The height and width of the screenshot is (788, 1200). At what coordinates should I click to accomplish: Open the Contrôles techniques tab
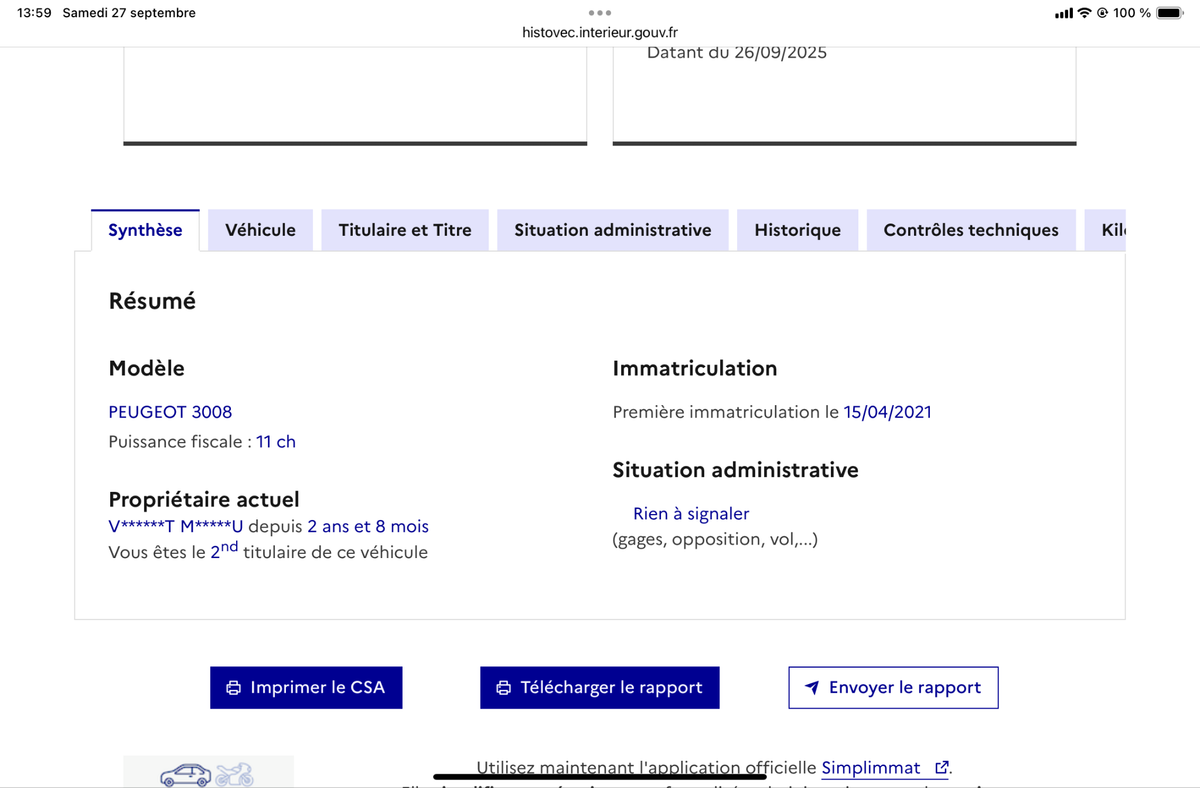tap(971, 230)
